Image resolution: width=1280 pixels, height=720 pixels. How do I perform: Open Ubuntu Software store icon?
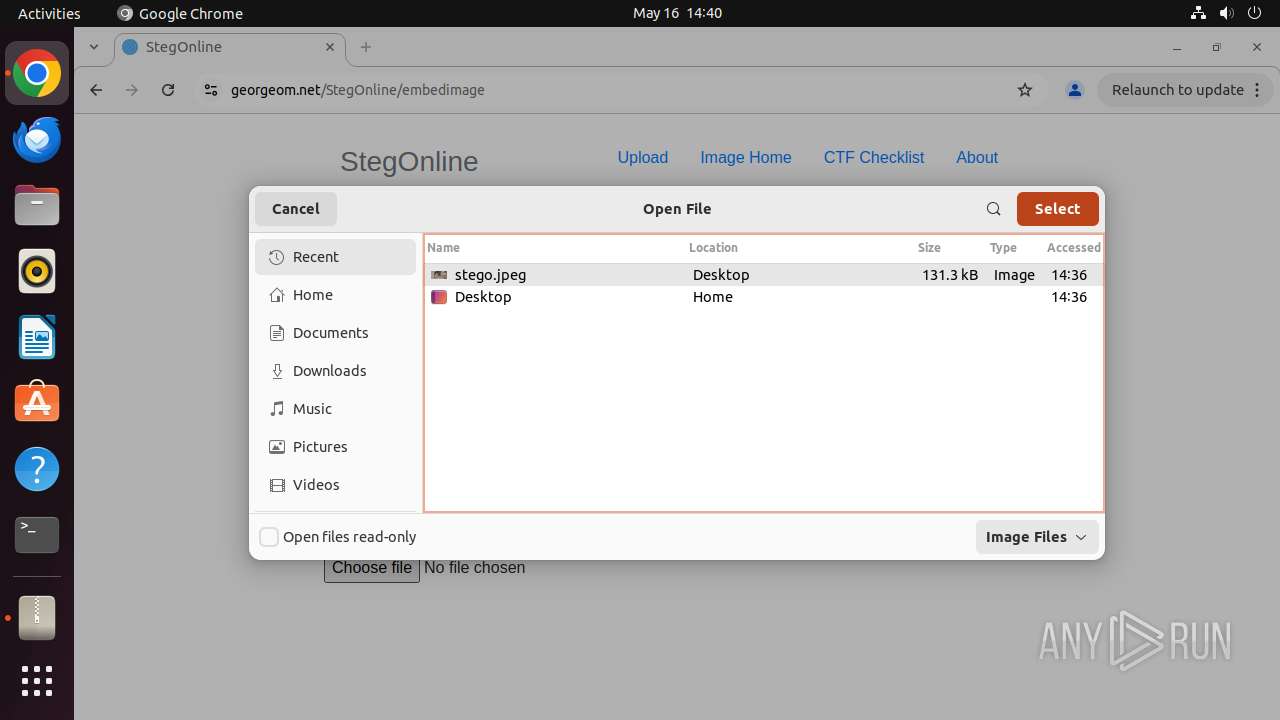pos(37,403)
